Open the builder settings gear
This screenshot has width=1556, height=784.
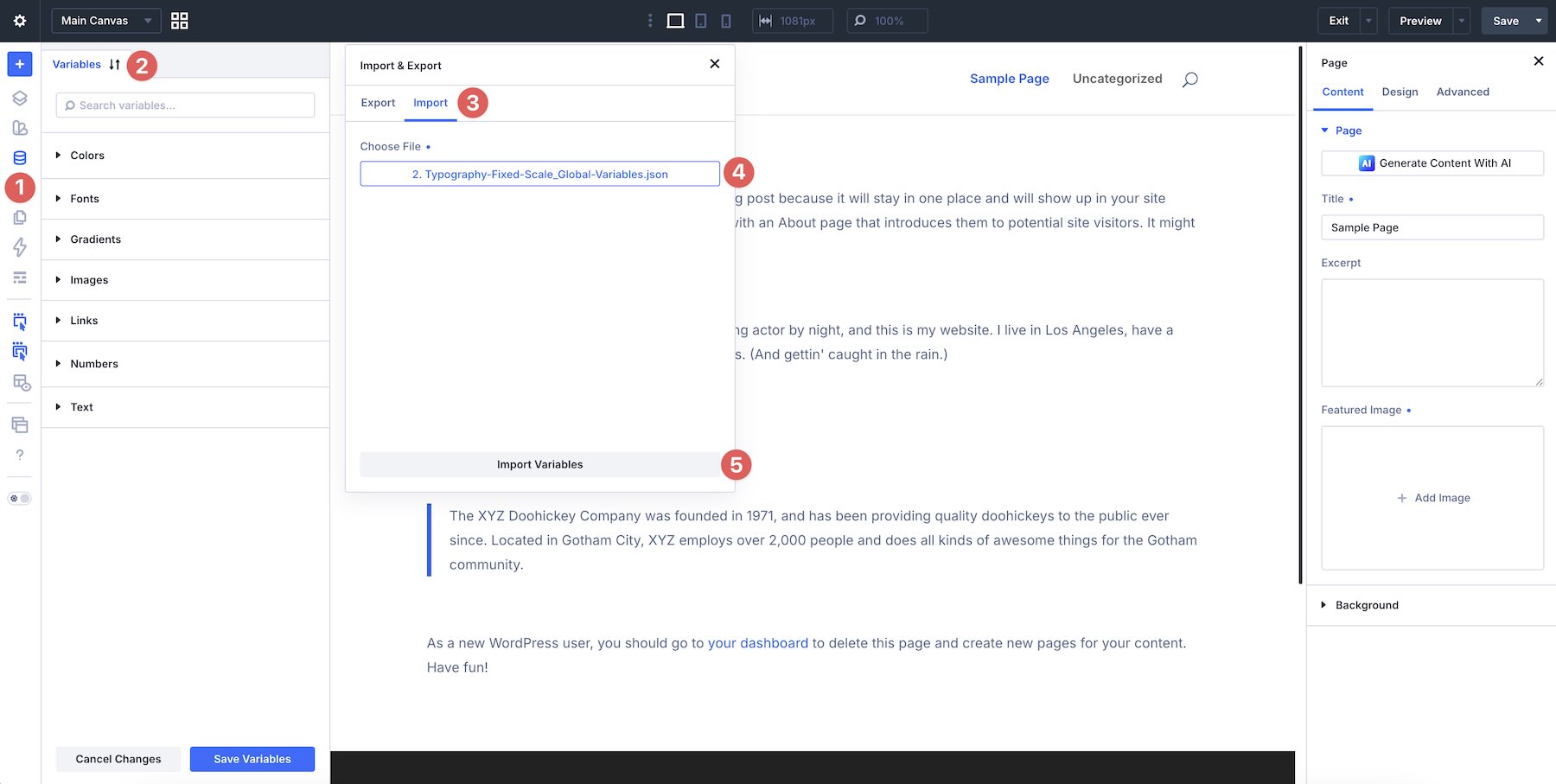(x=20, y=21)
